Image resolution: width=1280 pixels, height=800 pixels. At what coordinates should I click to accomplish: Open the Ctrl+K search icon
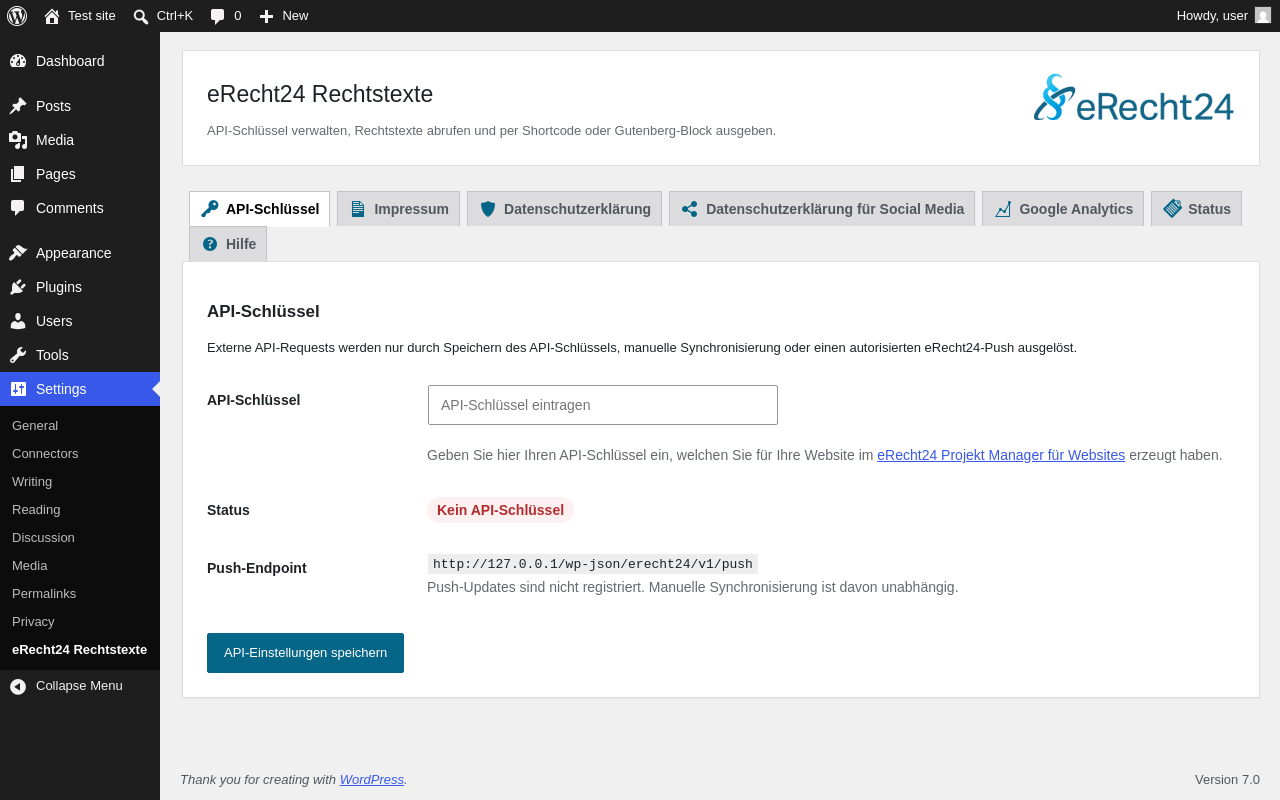click(x=141, y=16)
